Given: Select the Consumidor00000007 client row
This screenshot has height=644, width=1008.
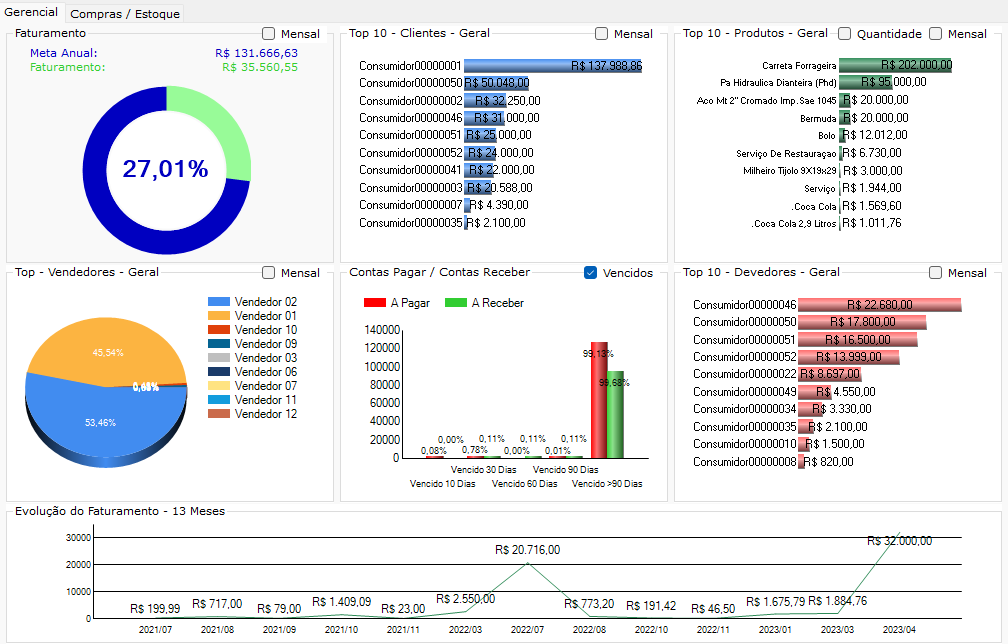Looking at the screenshot, I should click(x=444, y=206).
